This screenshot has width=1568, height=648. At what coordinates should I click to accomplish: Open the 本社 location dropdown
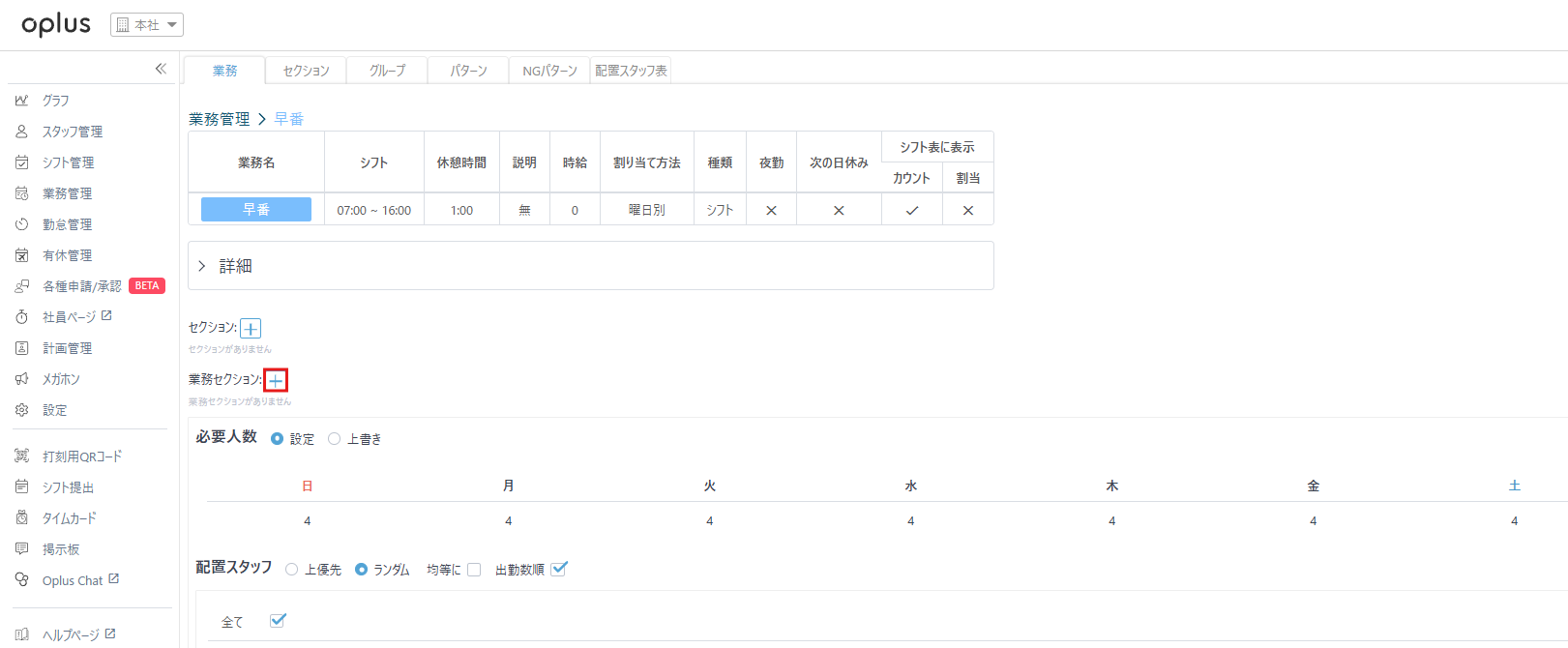[x=147, y=25]
